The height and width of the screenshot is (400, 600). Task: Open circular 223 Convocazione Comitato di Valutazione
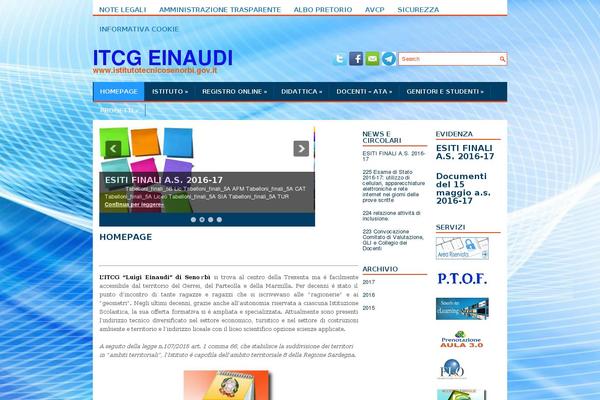pyautogui.click(x=393, y=240)
